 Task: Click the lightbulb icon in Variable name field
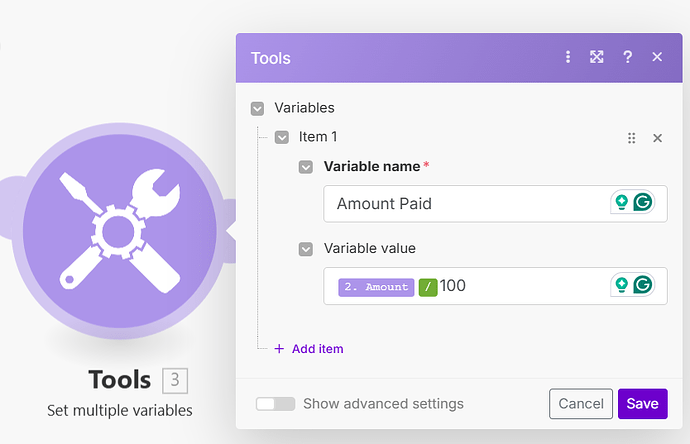(x=621, y=203)
